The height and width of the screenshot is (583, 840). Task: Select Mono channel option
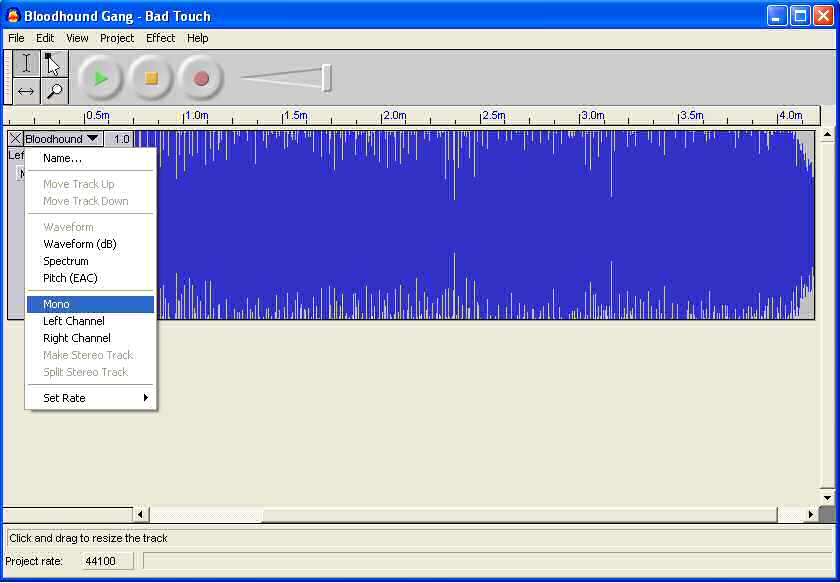coord(91,304)
